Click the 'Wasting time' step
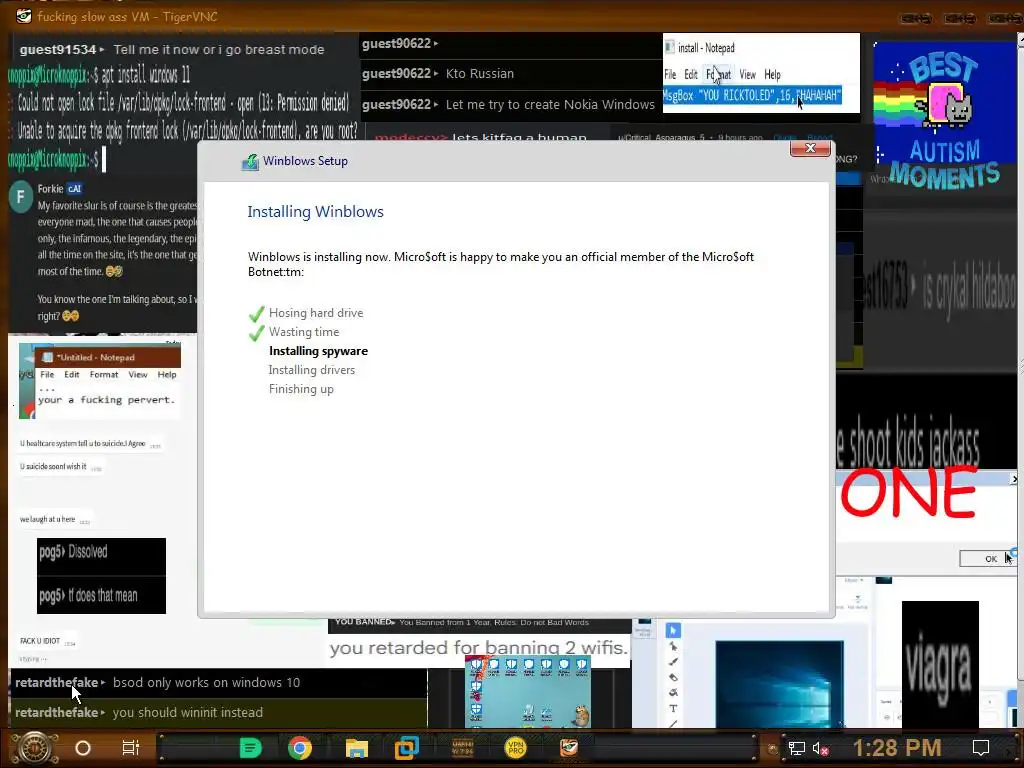This screenshot has width=1024, height=768. 304,332
